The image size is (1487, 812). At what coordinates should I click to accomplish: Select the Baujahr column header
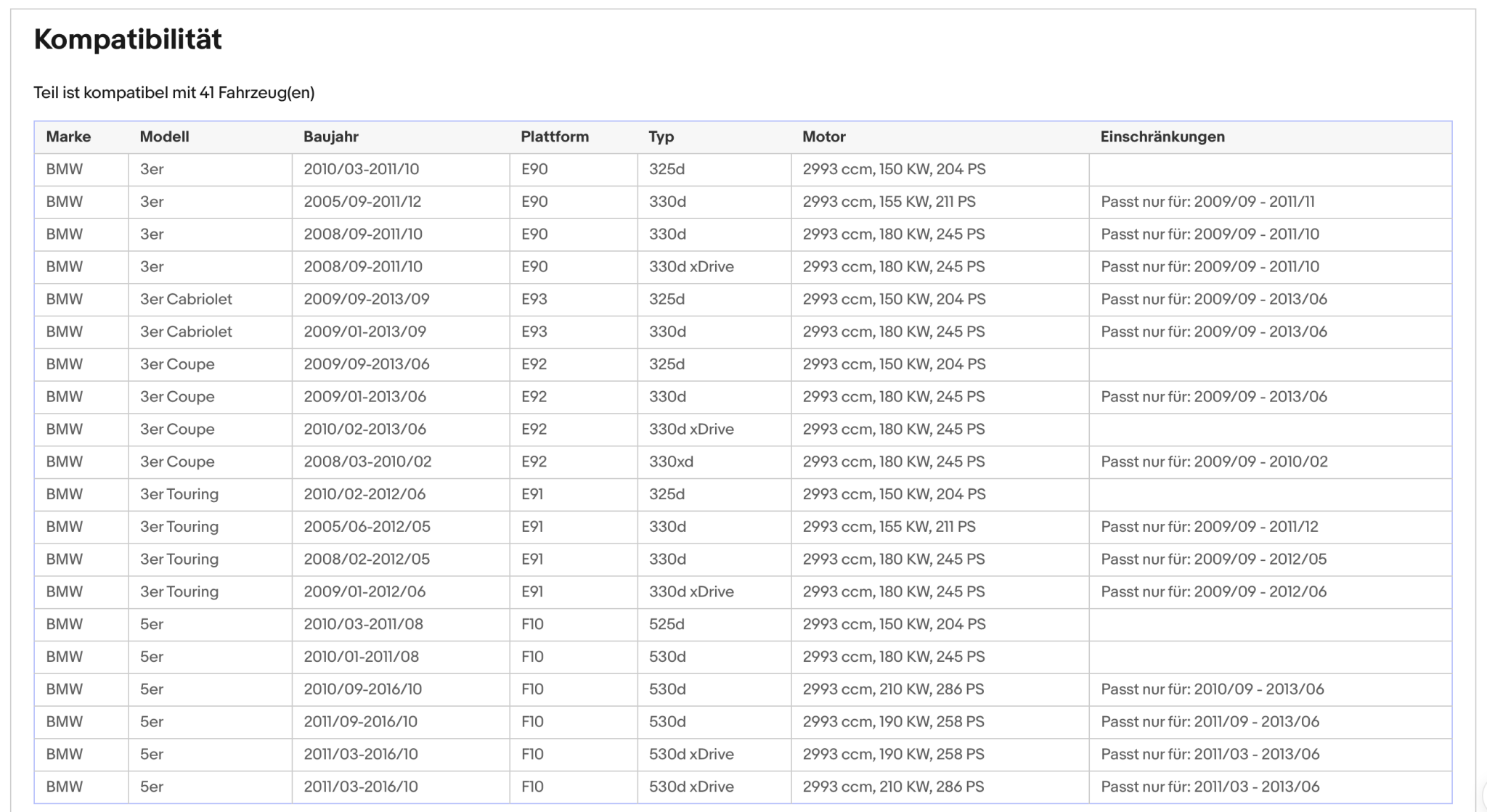click(x=331, y=136)
